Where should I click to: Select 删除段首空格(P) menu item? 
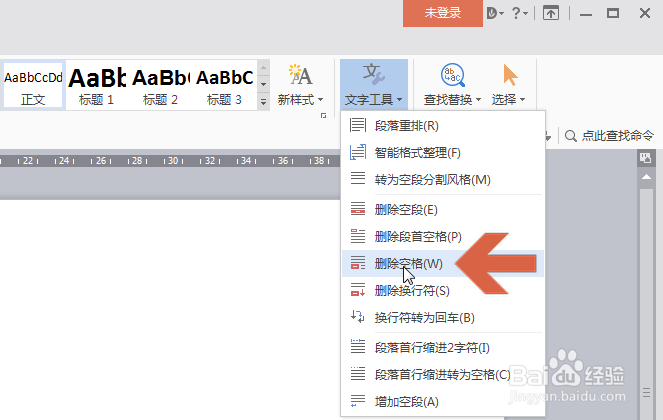(x=443, y=236)
